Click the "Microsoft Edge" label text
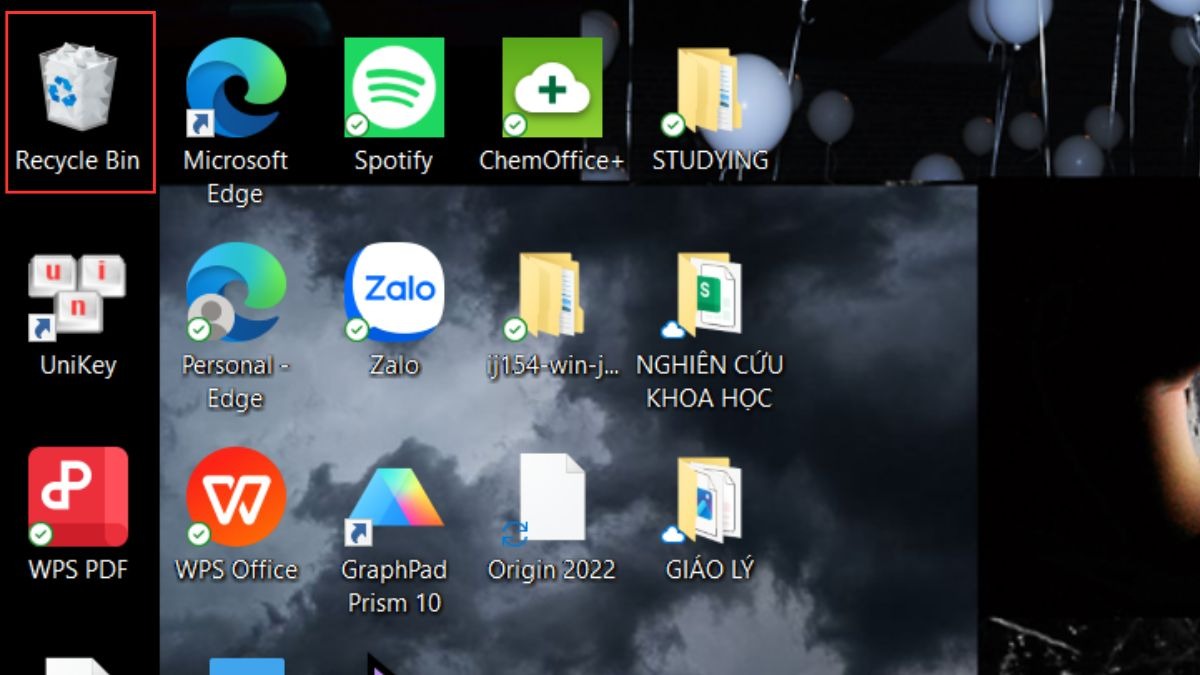 236,177
